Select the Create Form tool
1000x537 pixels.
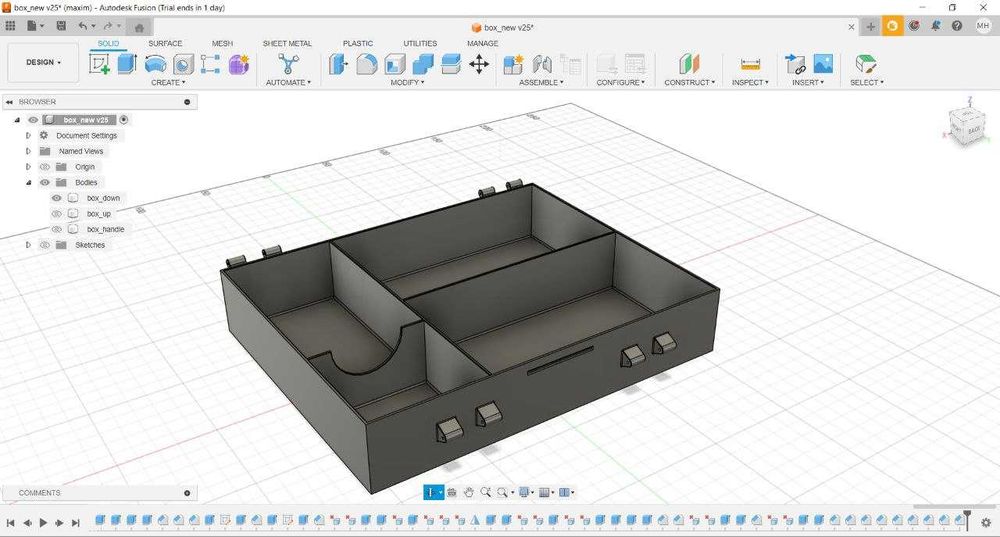point(239,64)
